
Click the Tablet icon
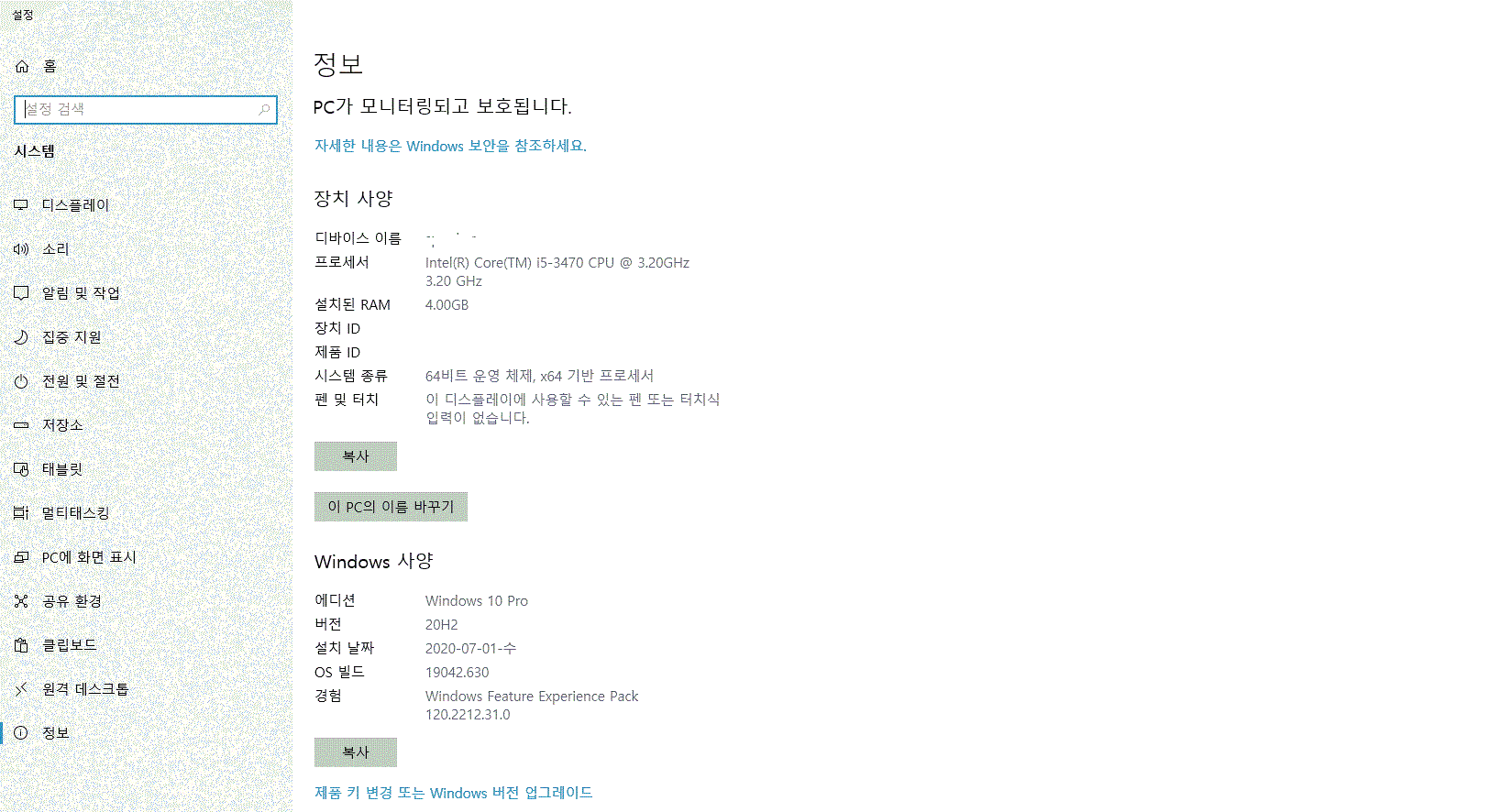[x=21, y=469]
